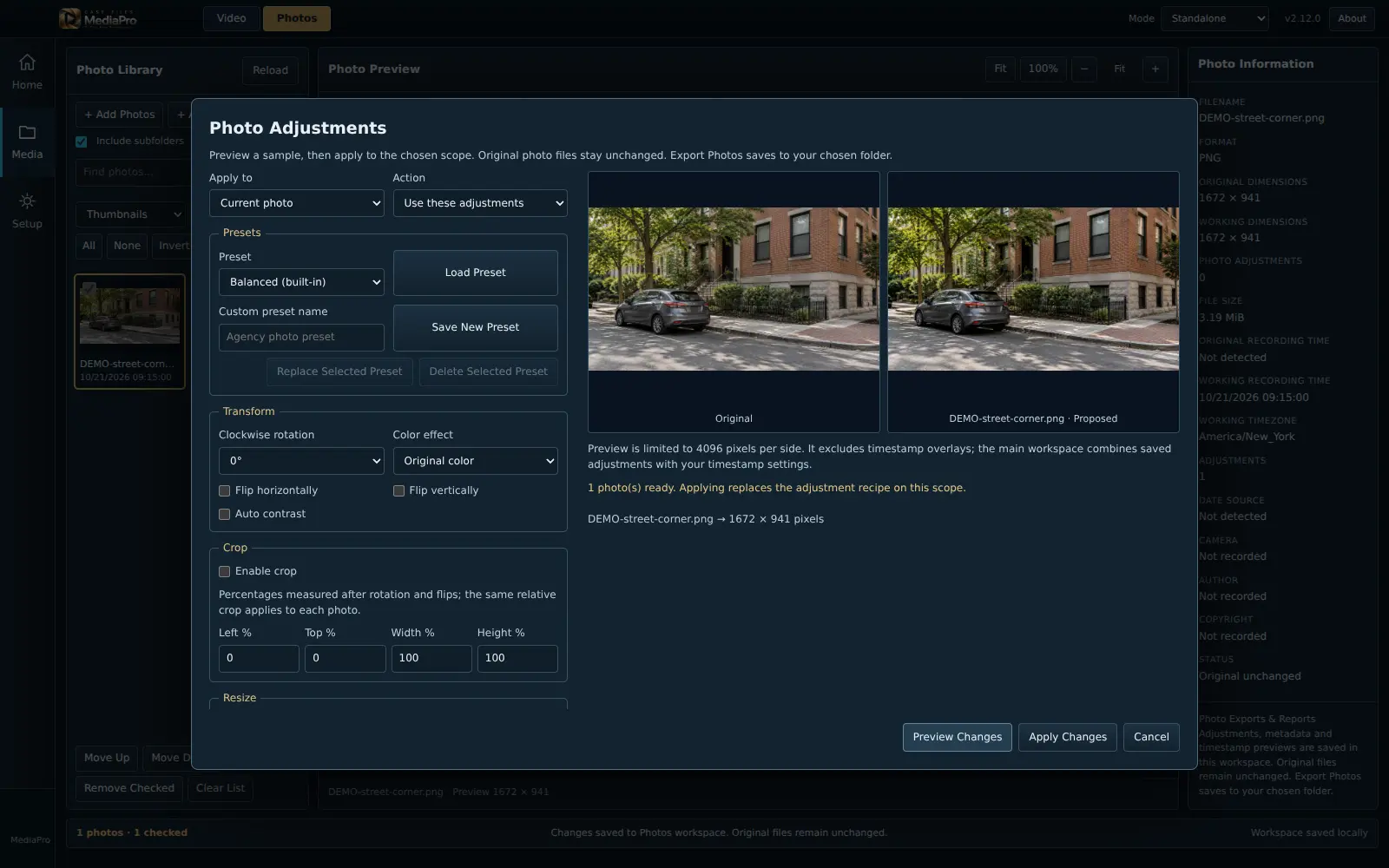
Task: Check the Enable crop option
Action: [x=224, y=571]
